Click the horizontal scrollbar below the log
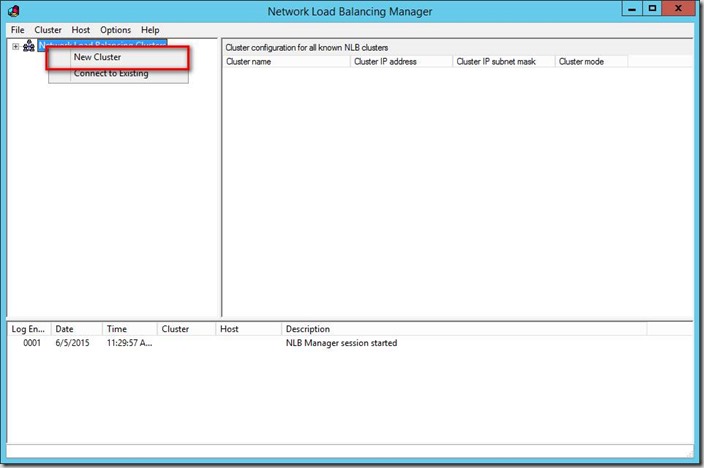 tap(350, 450)
